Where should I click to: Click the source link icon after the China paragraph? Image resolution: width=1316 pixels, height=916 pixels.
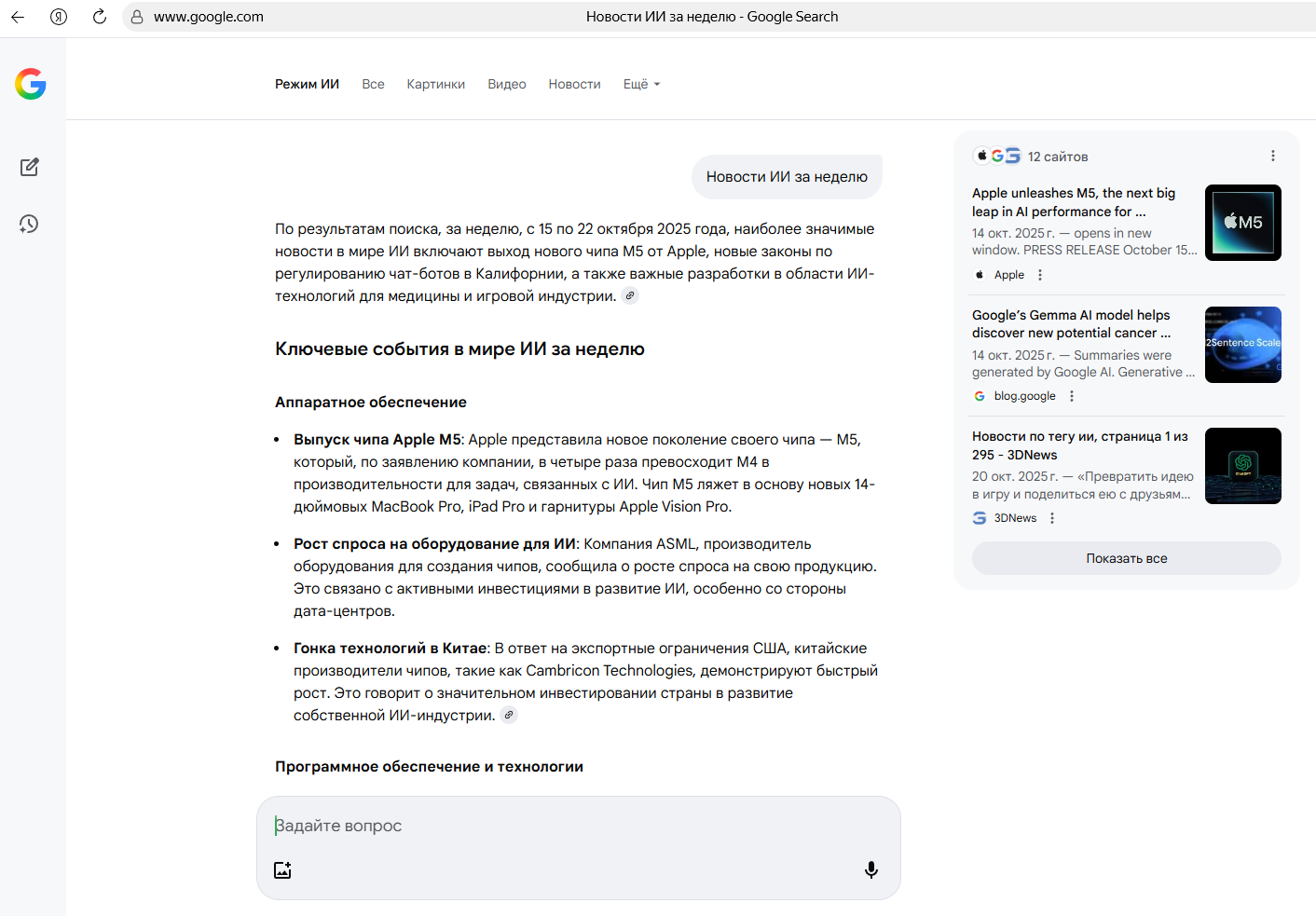[x=509, y=716]
